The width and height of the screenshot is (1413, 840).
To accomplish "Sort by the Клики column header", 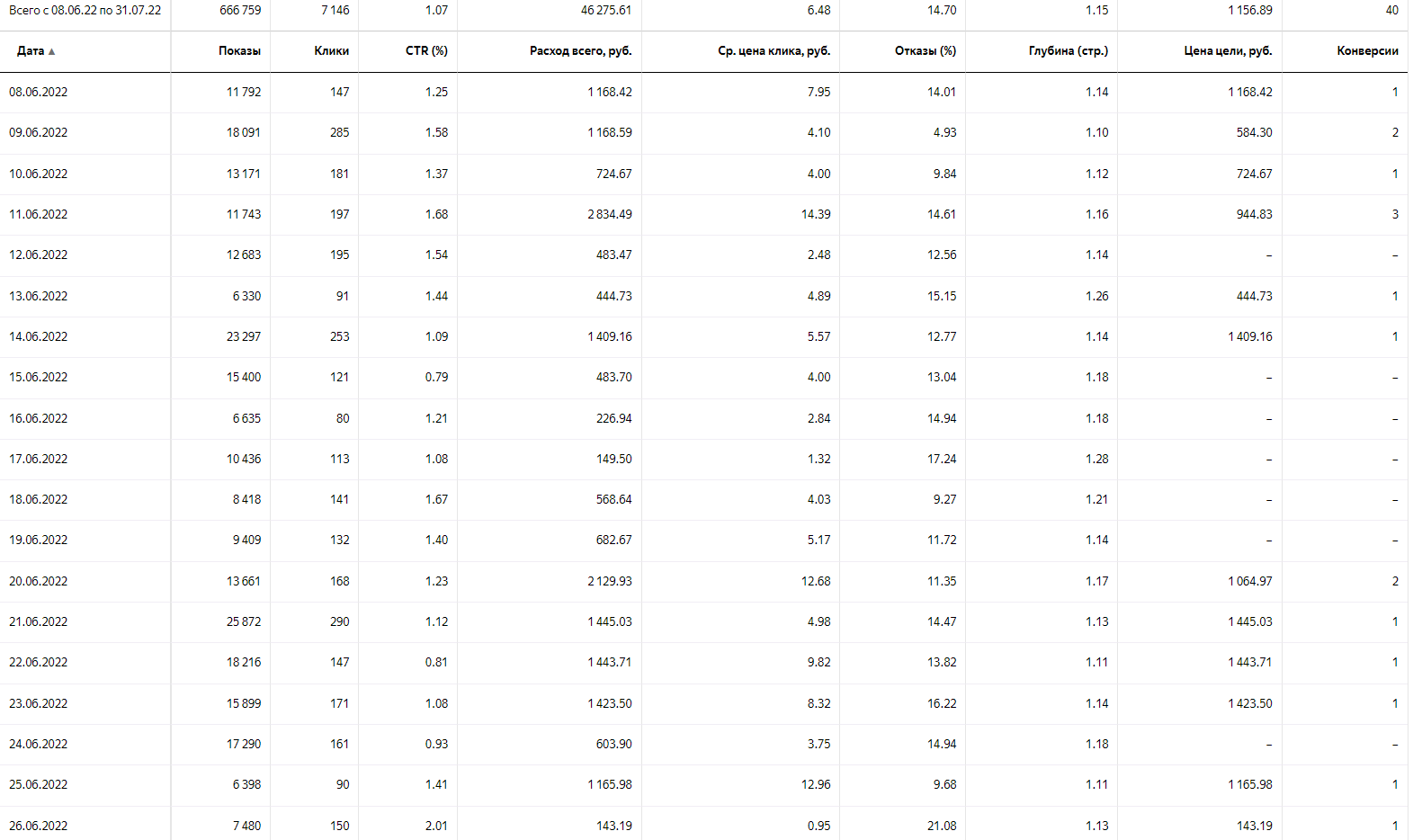I will pyautogui.click(x=331, y=51).
